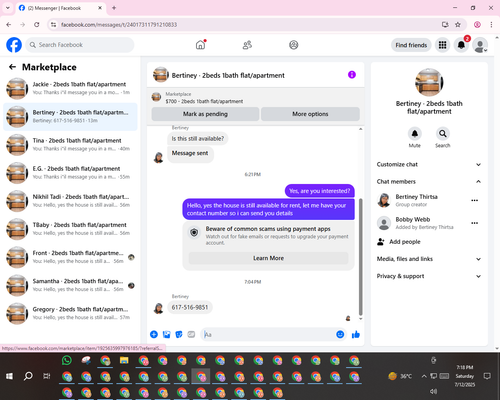Open Front conversation in list
500x400 pixels.
(70, 257)
